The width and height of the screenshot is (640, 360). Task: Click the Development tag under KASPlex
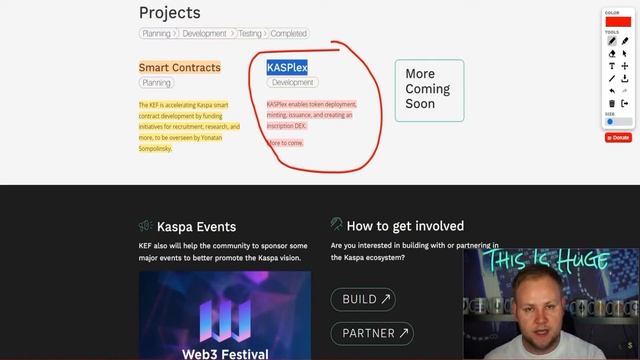(293, 82)
